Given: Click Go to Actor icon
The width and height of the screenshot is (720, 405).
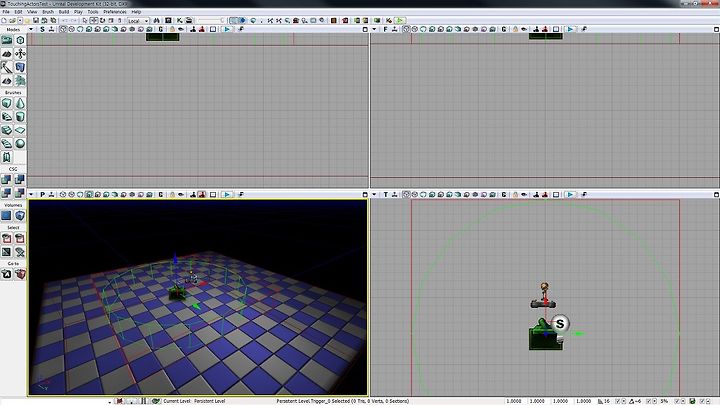Looking at the screenshot, I should pos(6,274).
